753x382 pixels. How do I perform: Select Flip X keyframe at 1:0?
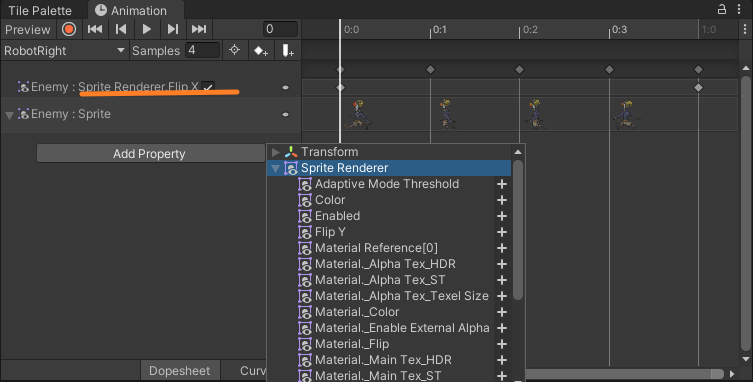pos(698,87)
